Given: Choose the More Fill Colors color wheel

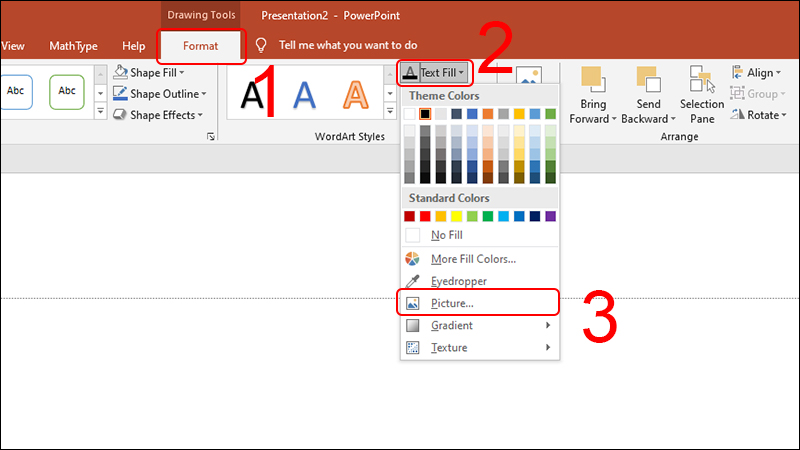Looking at the screenshot, I should coord(412,259).
